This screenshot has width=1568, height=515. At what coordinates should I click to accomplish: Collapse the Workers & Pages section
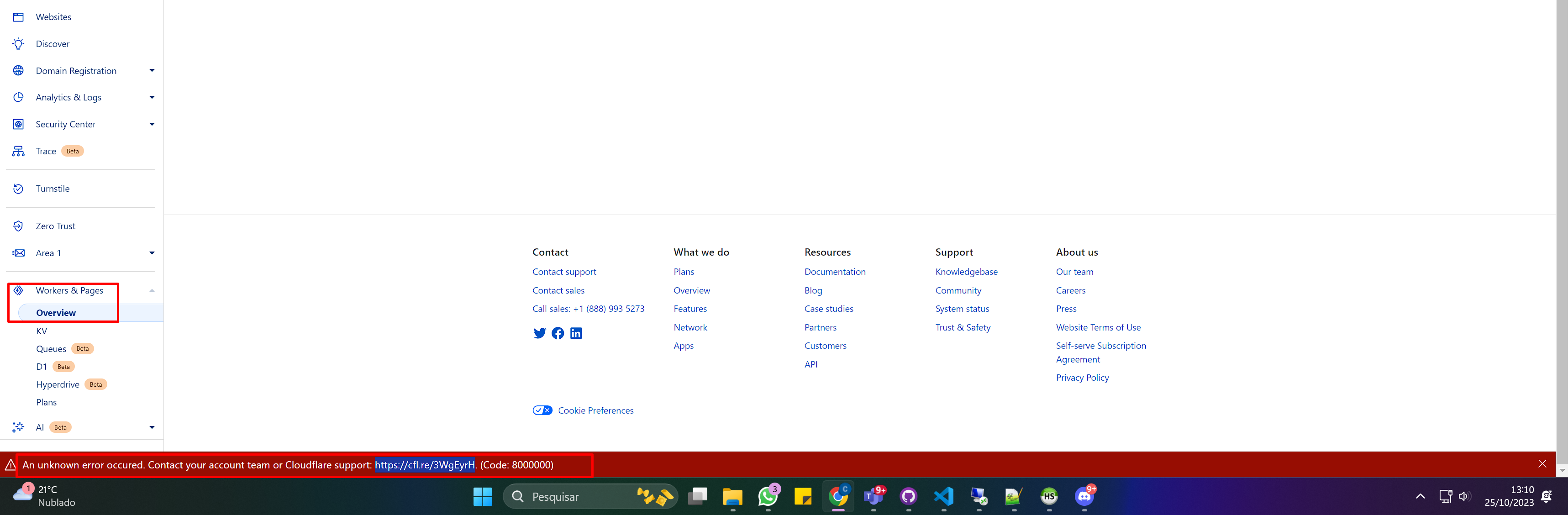click(152, 290)
